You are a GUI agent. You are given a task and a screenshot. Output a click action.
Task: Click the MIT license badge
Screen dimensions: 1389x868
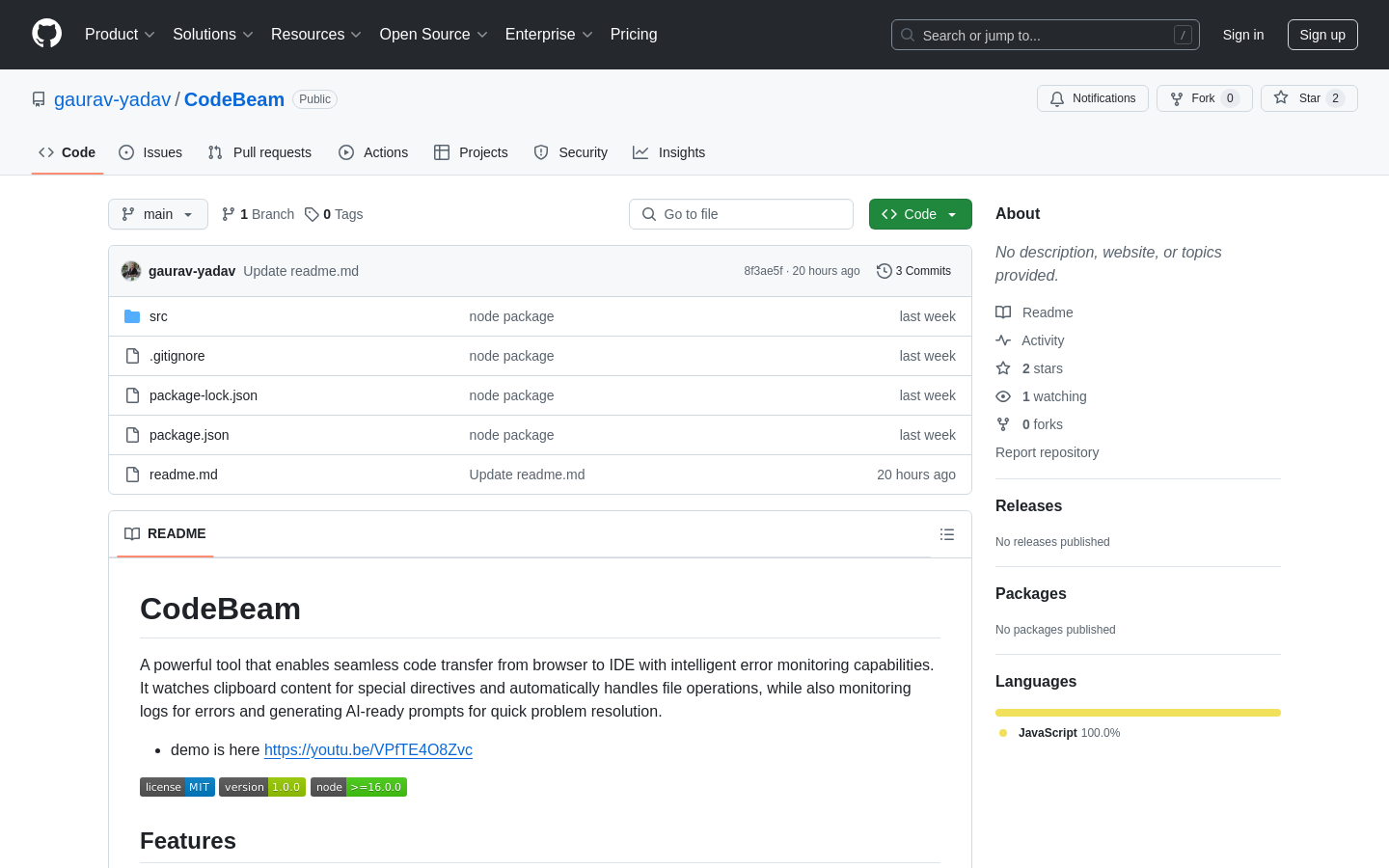pyautogui.click(x=177, y=787)
